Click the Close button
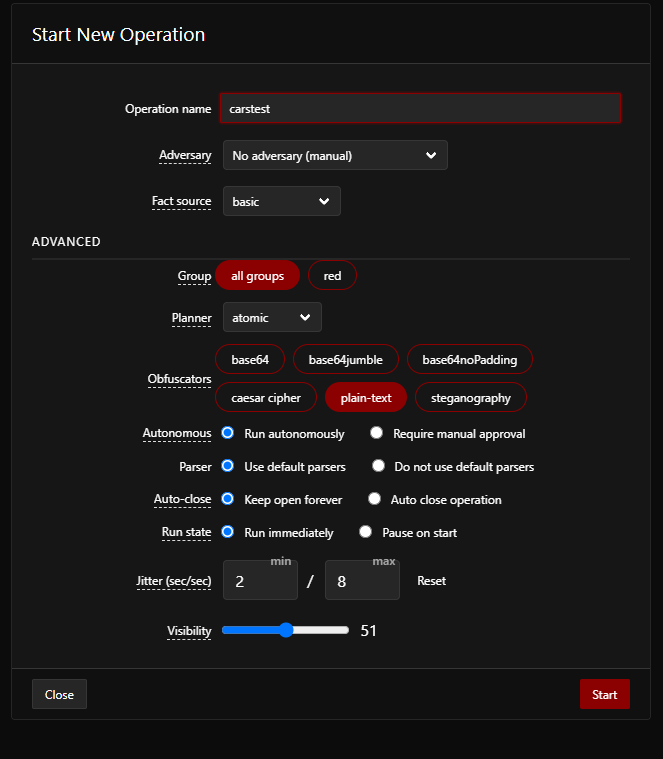663x759 pixels. 59,694
